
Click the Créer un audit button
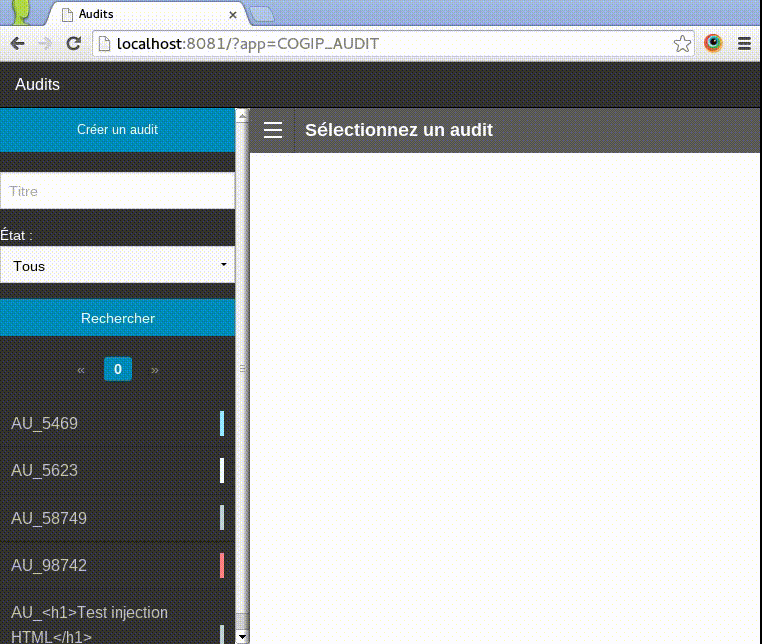tap(117, 130)
